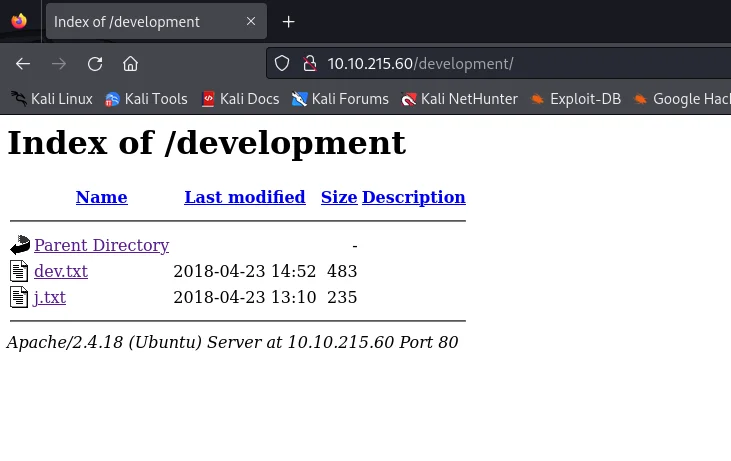731x461 pixels.
Task: Click the j.txt file icon
Action: click(19, 297)
